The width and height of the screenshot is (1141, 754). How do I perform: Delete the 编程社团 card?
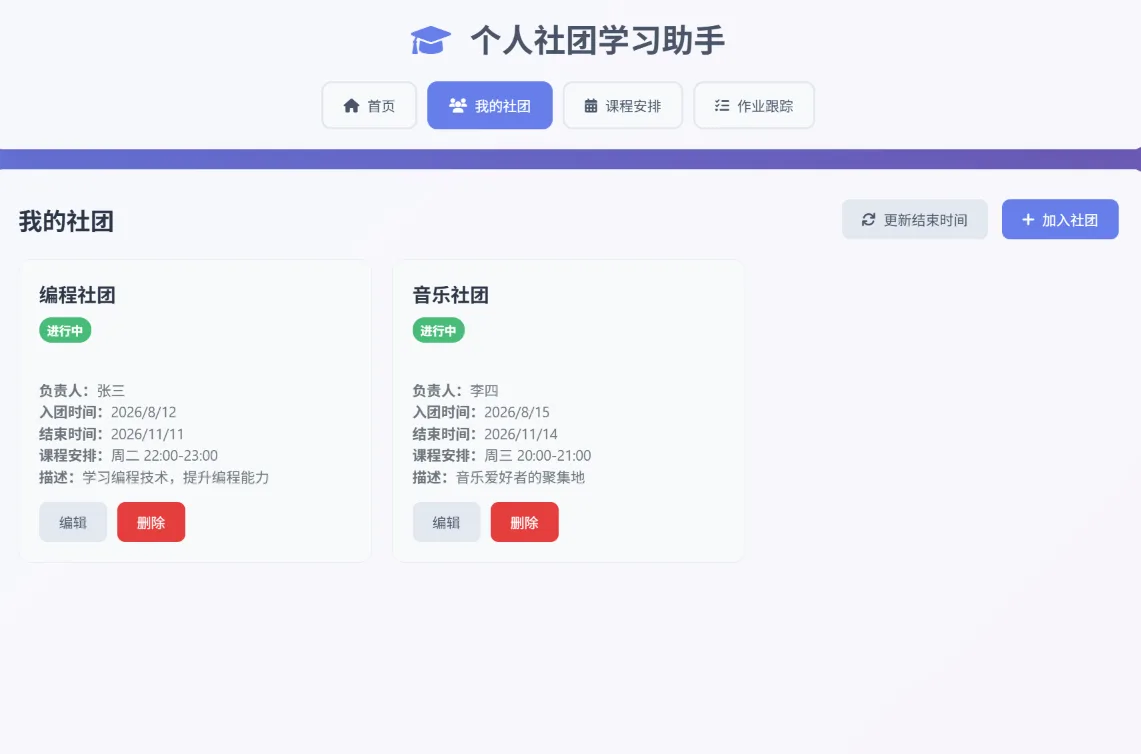click(x=151, y=522)
